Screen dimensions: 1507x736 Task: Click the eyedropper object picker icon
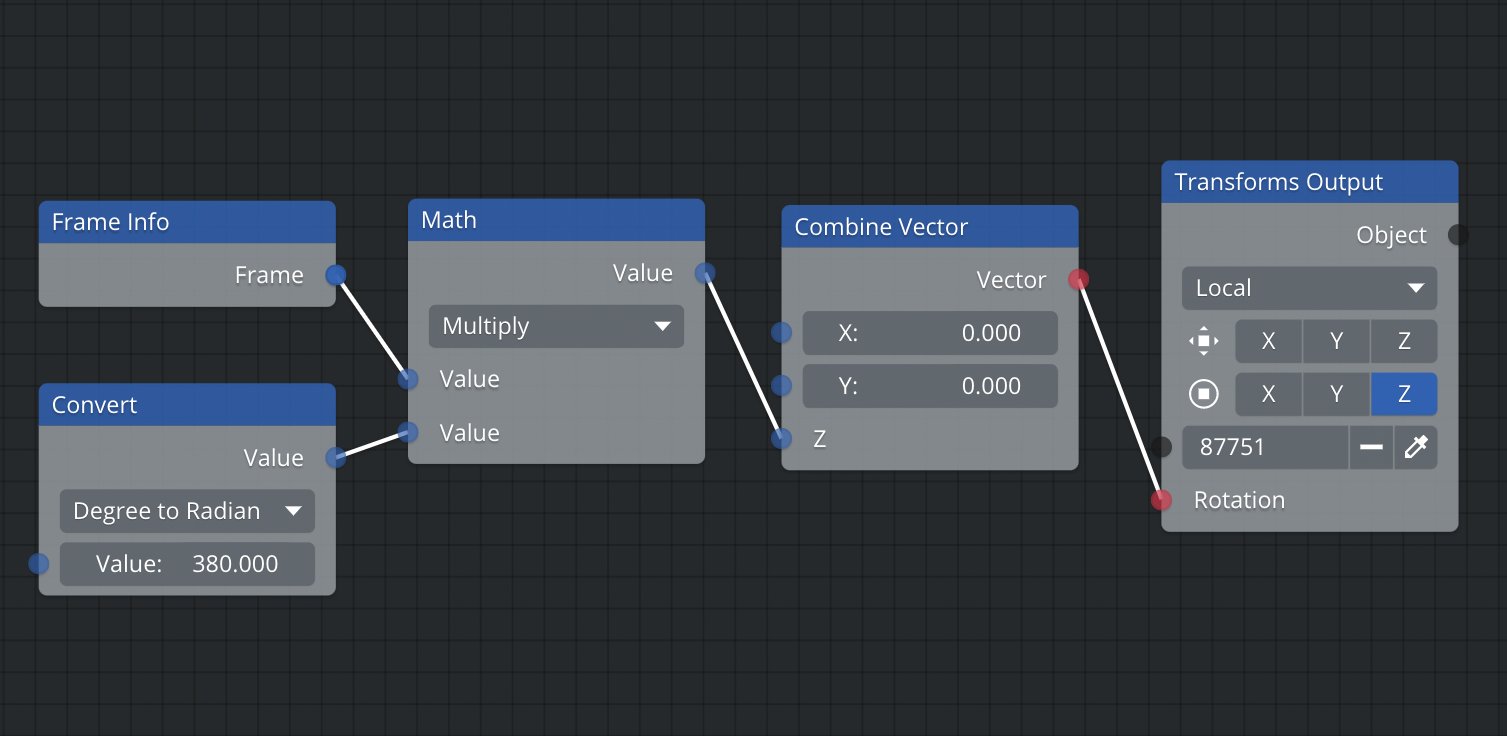1415,447
